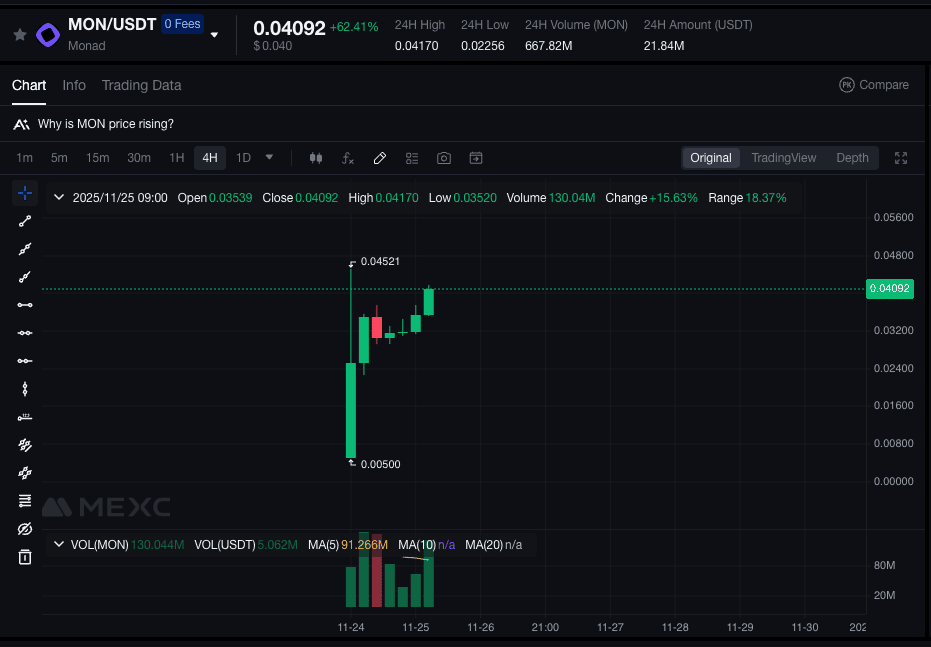The image size is (931, 647).
Task: Switch chart view to TradingView
Action: [x=783, y=158]
